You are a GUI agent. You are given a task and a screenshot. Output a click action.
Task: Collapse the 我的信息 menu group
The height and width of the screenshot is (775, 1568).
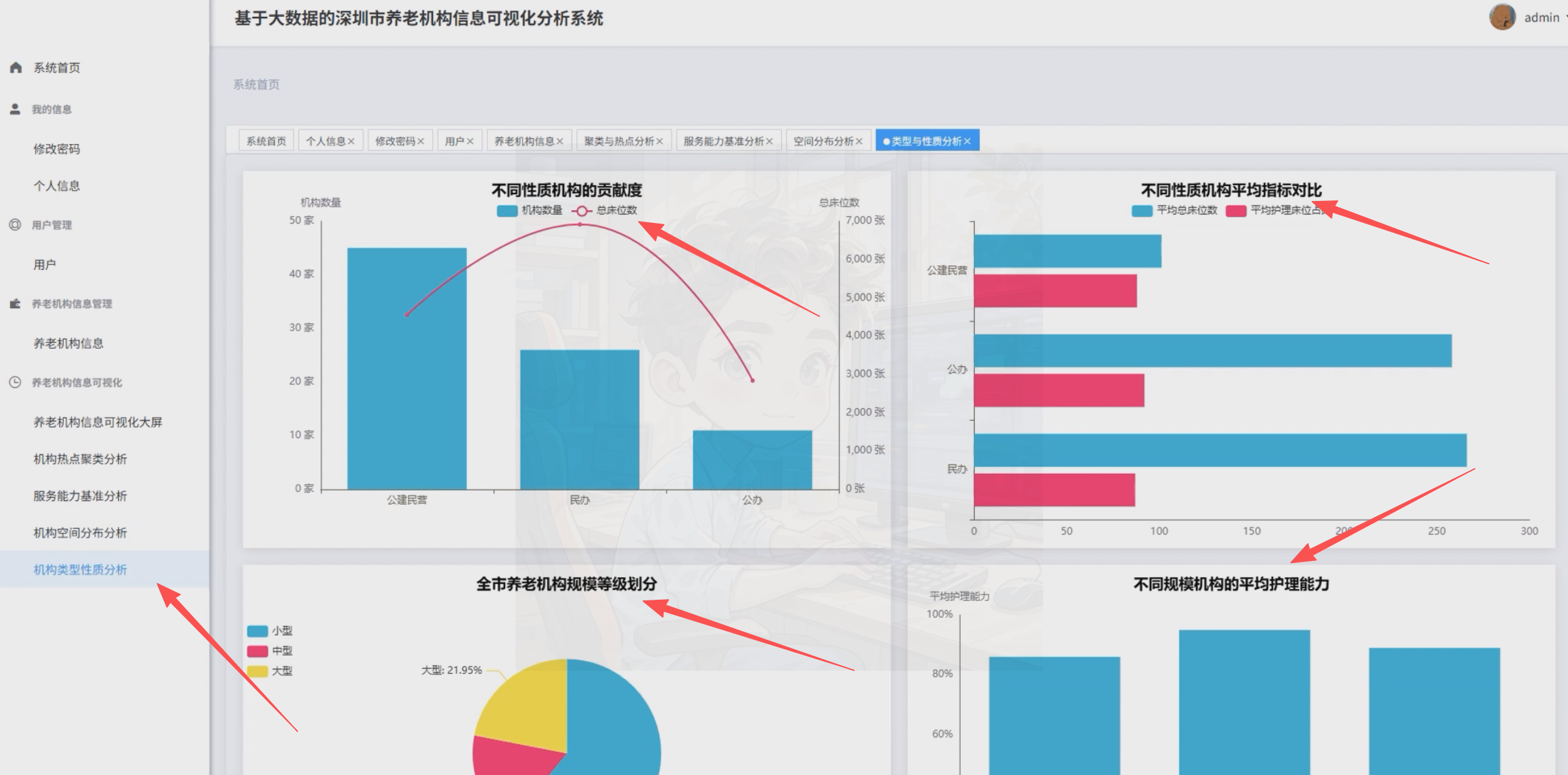click(52, 110)
